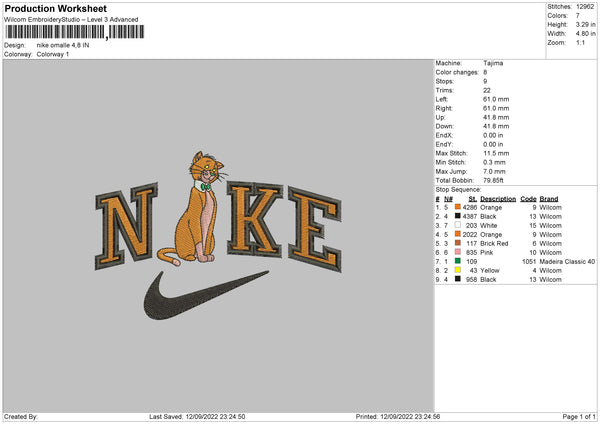Viewport: 600px width, 424px height.
Task: Click the barcode under the worksheet title
Action: [x=75, y=32]
